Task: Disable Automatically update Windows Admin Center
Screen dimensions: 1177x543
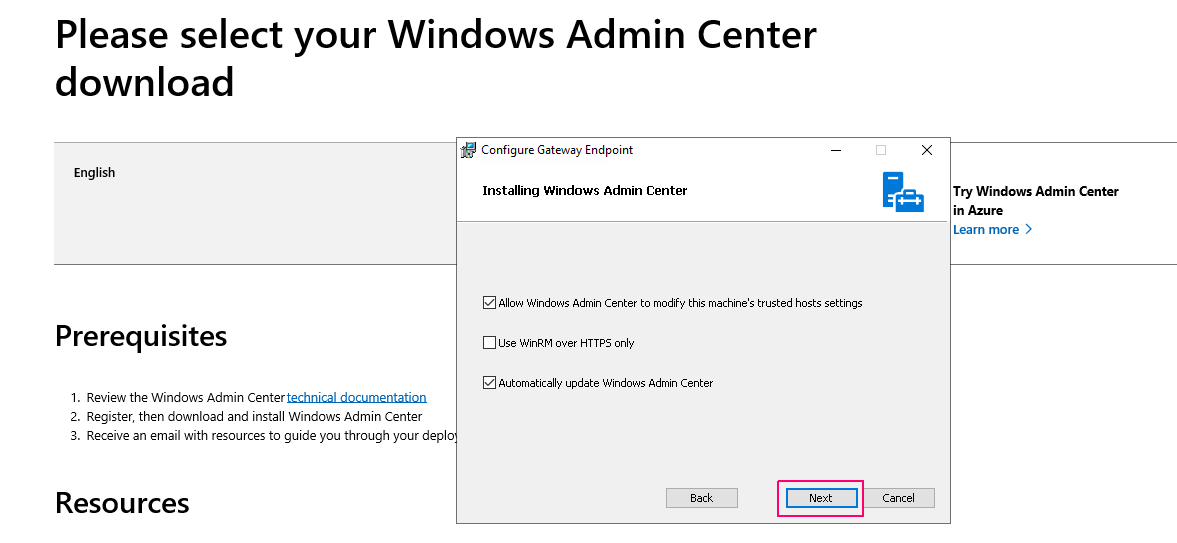Action: [489, 383]
